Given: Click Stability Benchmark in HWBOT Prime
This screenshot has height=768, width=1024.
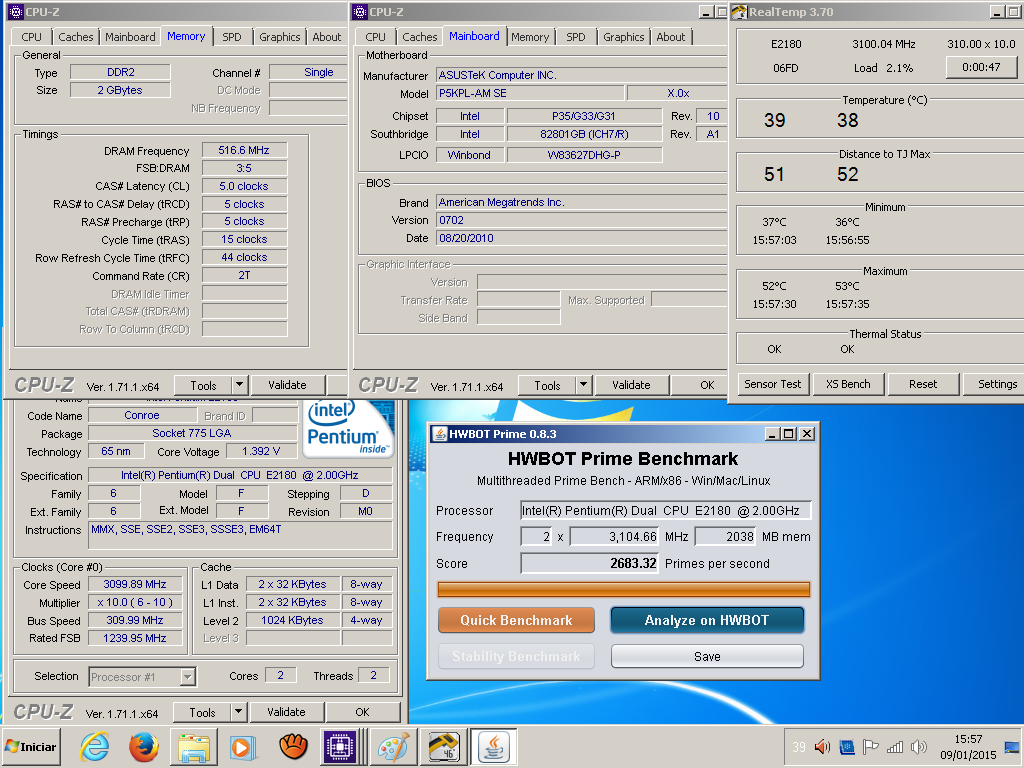Looking at the screenshot, I should click(x=516, y=656).
